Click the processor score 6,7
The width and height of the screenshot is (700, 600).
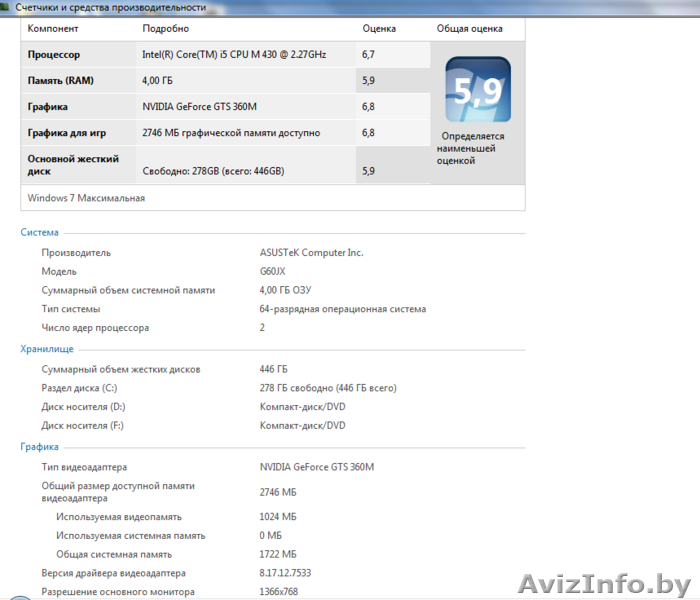pos(369,55)
